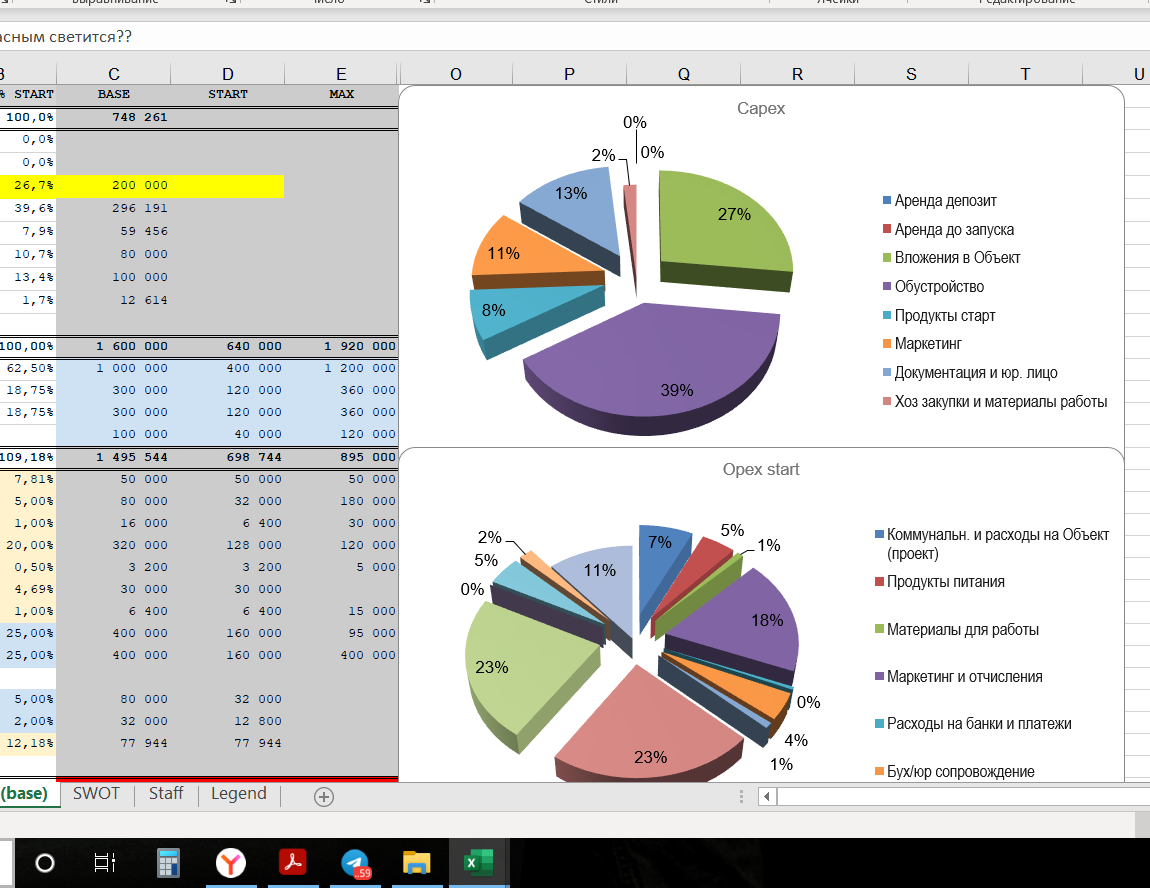Image resolution: width=1150 pixels, height=888 pixels.
Task: Launch Yandex Browser from taskbar
Action: [231, 863]
